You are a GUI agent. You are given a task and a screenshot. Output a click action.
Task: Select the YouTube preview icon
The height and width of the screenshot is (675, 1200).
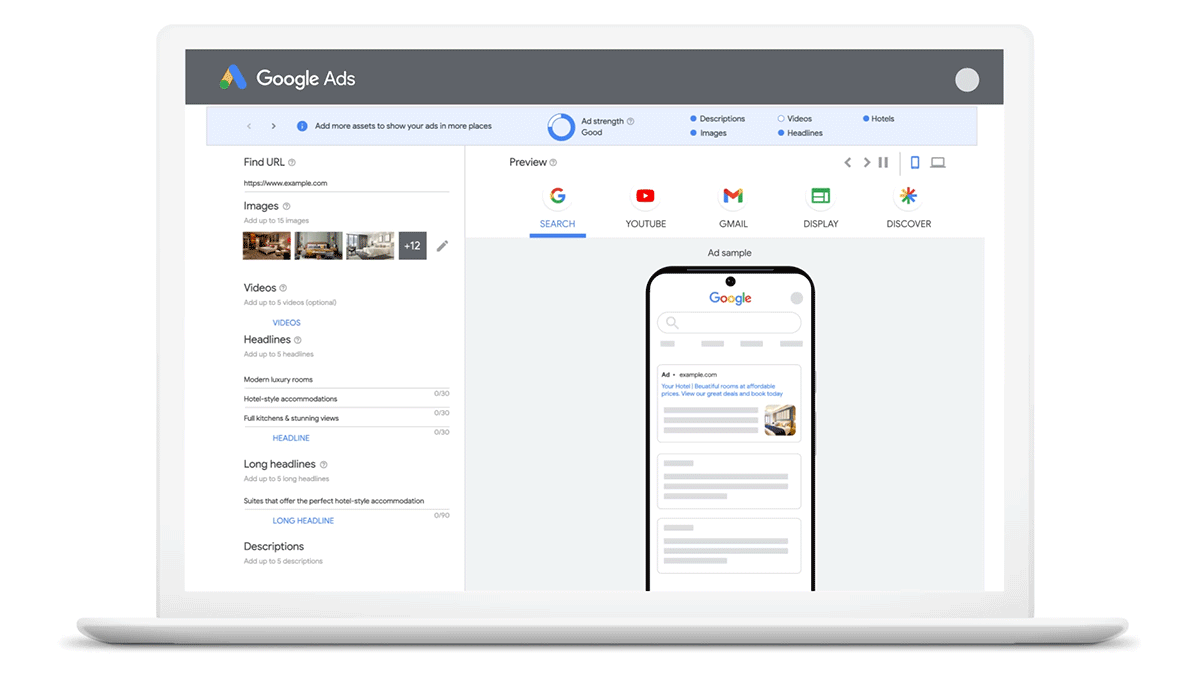[645, 196]
